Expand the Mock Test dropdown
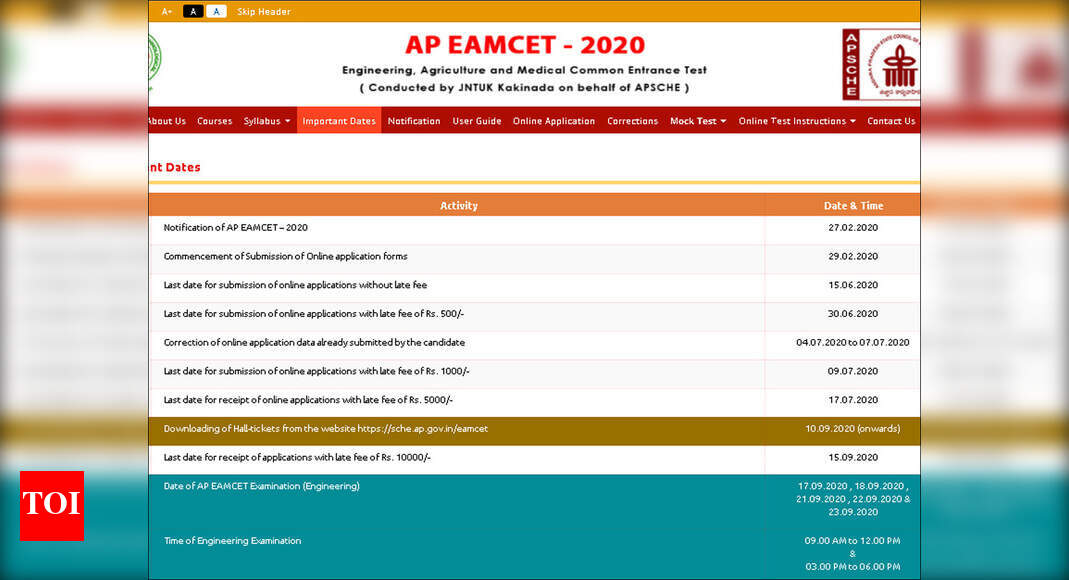Image resolution: width=1069 pixels, height=580 pixels. pos(698,121)
